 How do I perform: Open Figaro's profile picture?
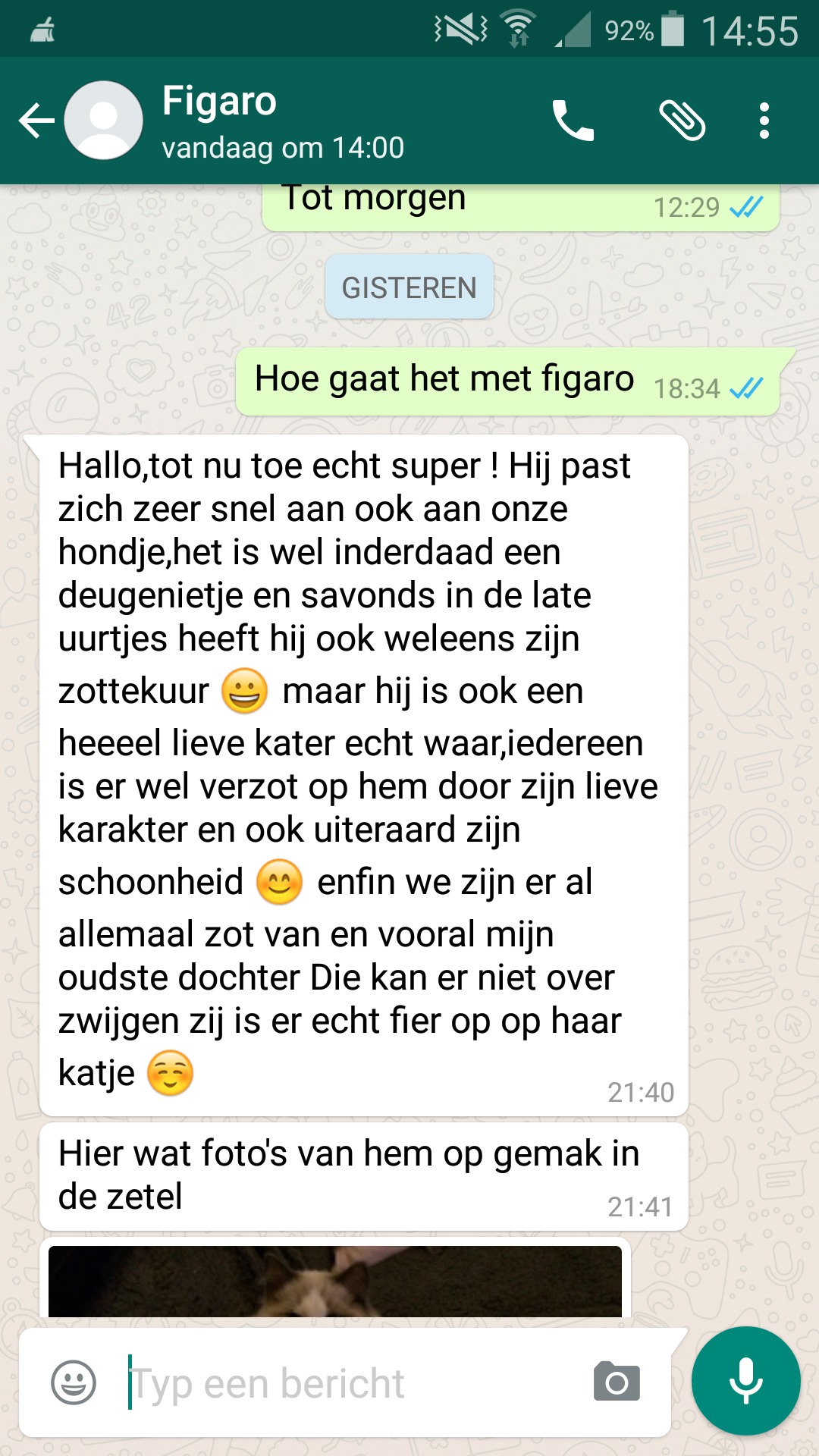(x=104, y=121)
